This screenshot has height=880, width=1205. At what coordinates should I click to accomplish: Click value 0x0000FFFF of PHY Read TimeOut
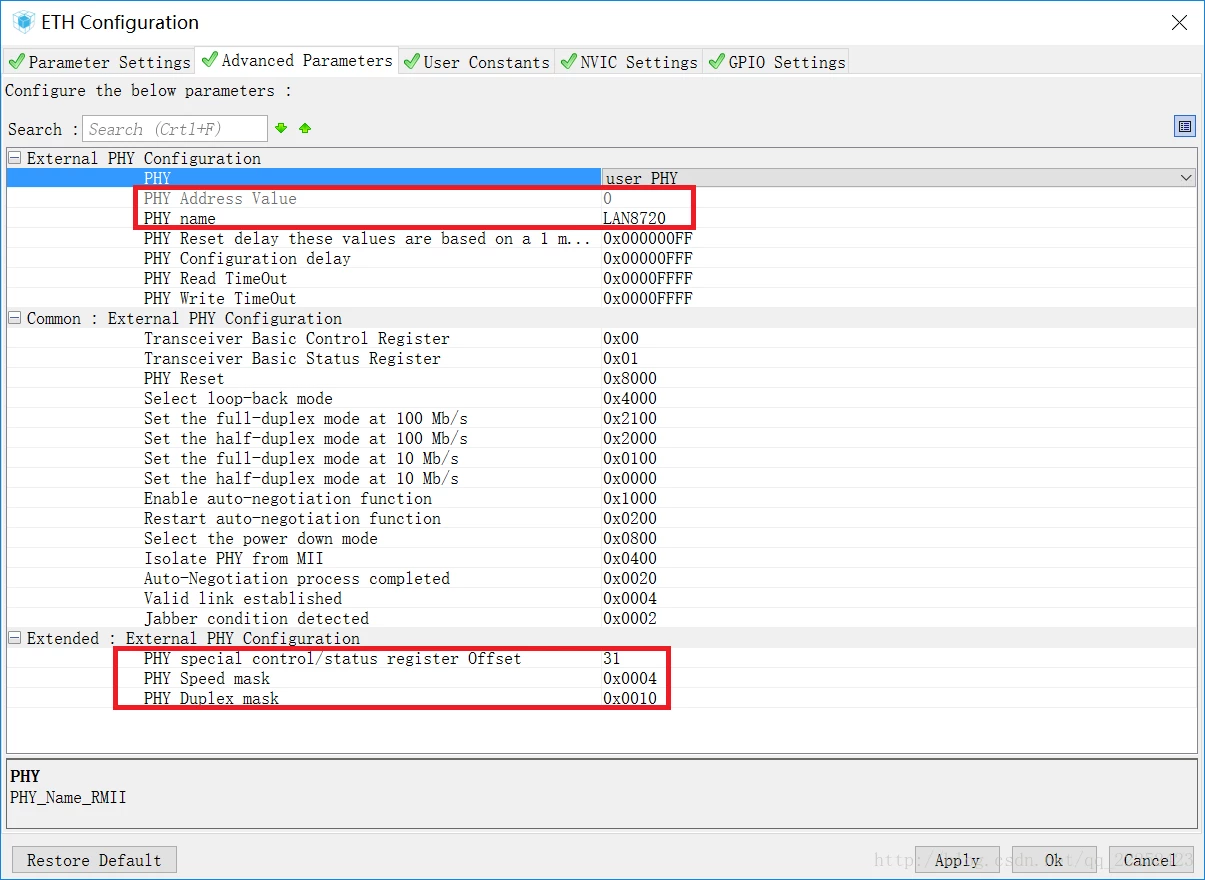coord(648,278)
